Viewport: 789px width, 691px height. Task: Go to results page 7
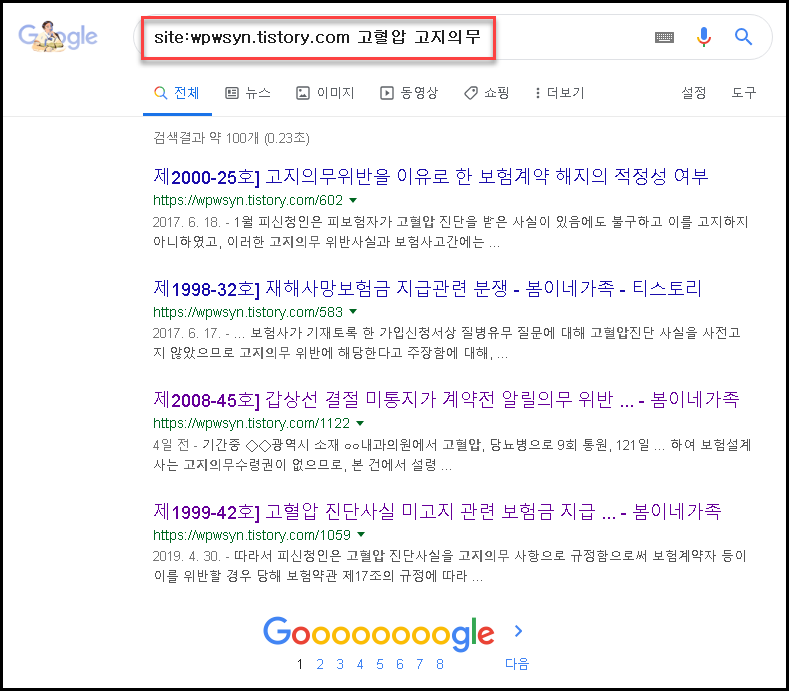(420, 664)
